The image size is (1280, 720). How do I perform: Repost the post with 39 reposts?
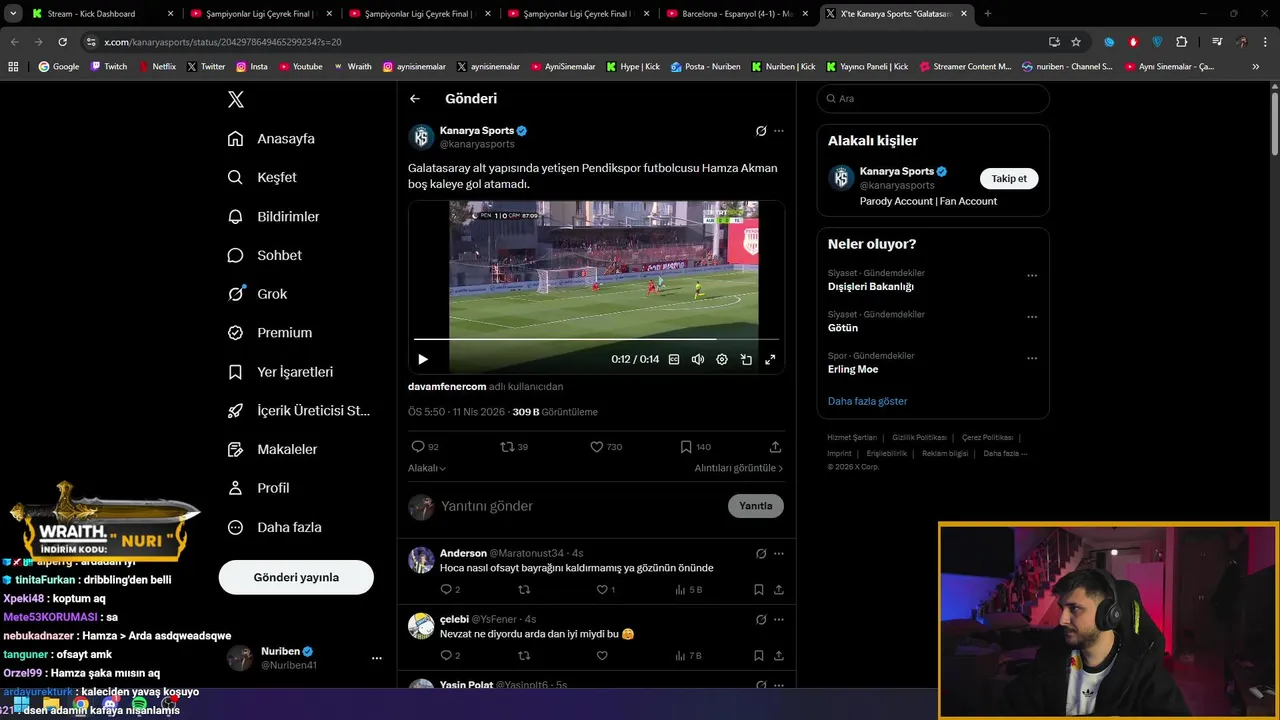click(514, 447)
